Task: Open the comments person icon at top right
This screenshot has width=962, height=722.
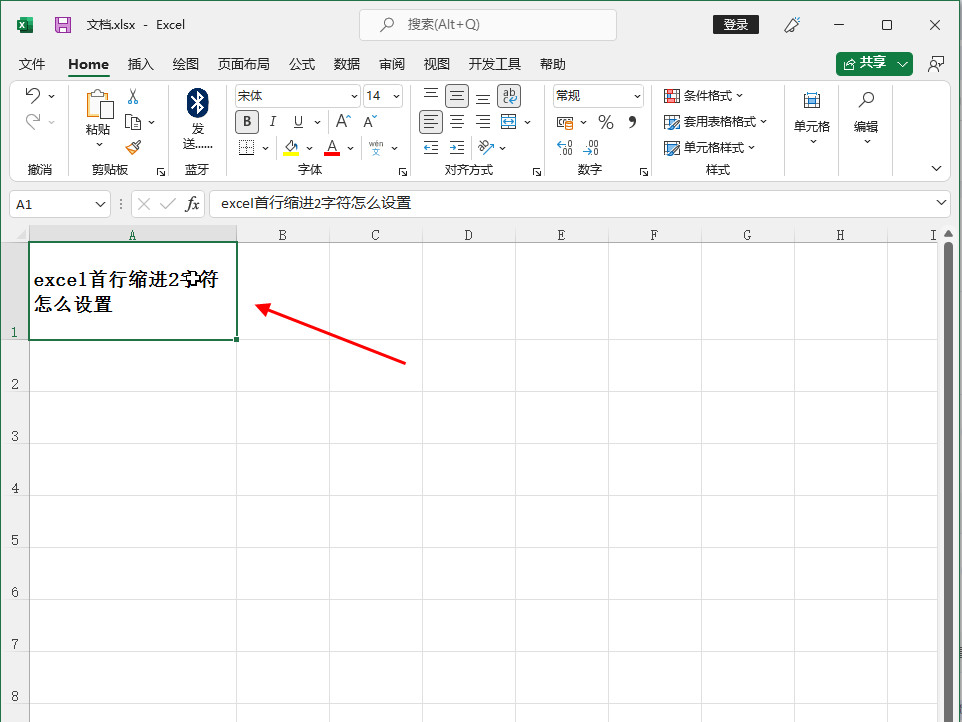Action: click(936, 64)
